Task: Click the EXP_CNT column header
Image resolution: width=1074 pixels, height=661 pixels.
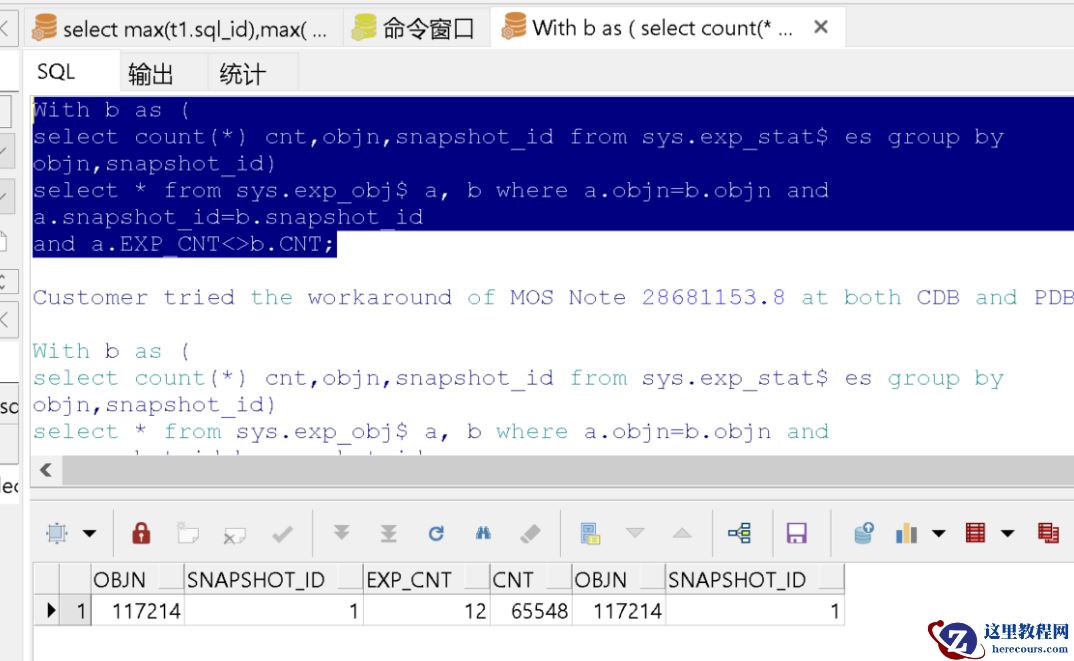Action: (x=426, y=579)
